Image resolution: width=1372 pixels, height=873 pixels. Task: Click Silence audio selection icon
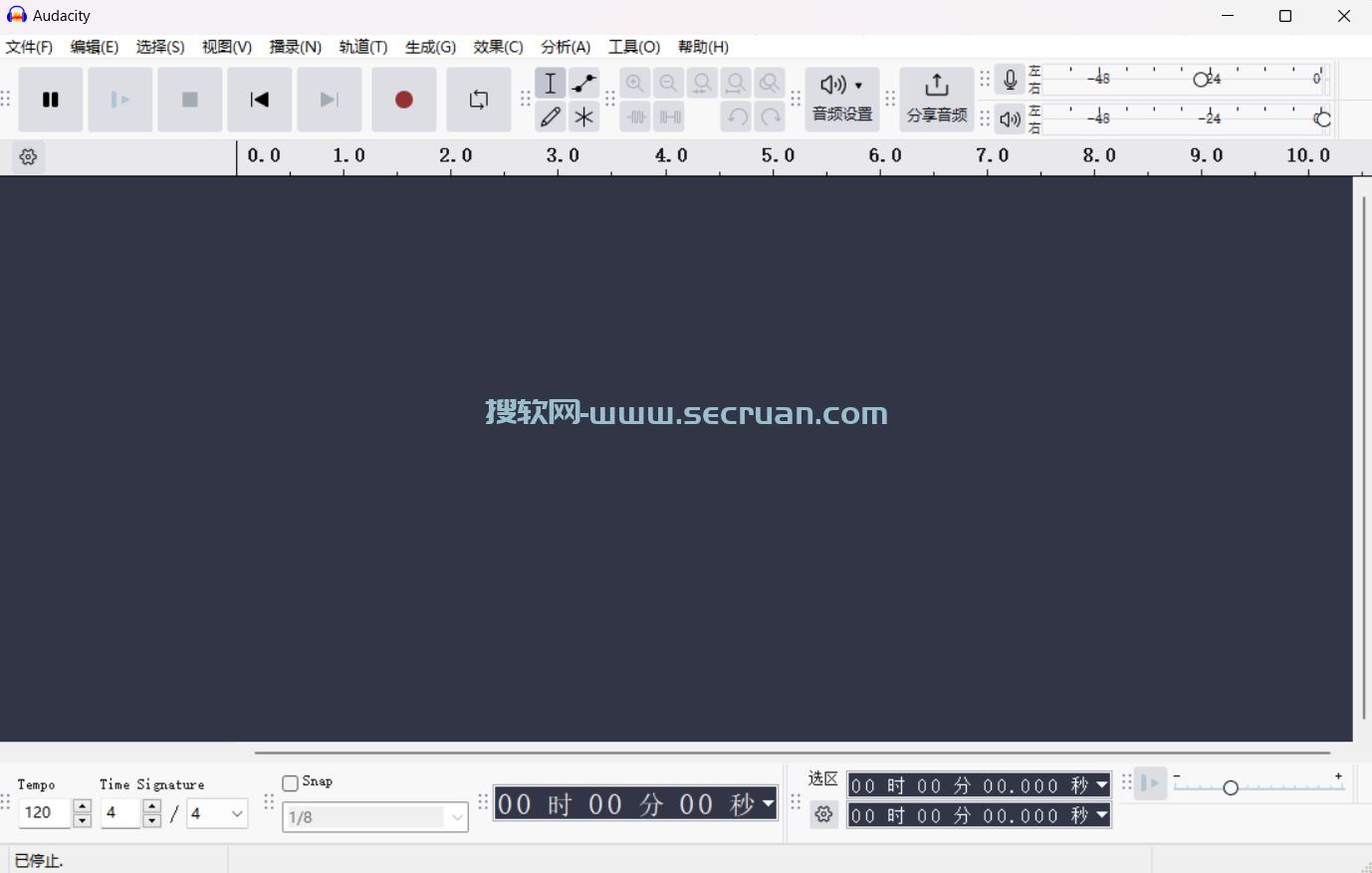pyautogui.click(x=669, y=117)
